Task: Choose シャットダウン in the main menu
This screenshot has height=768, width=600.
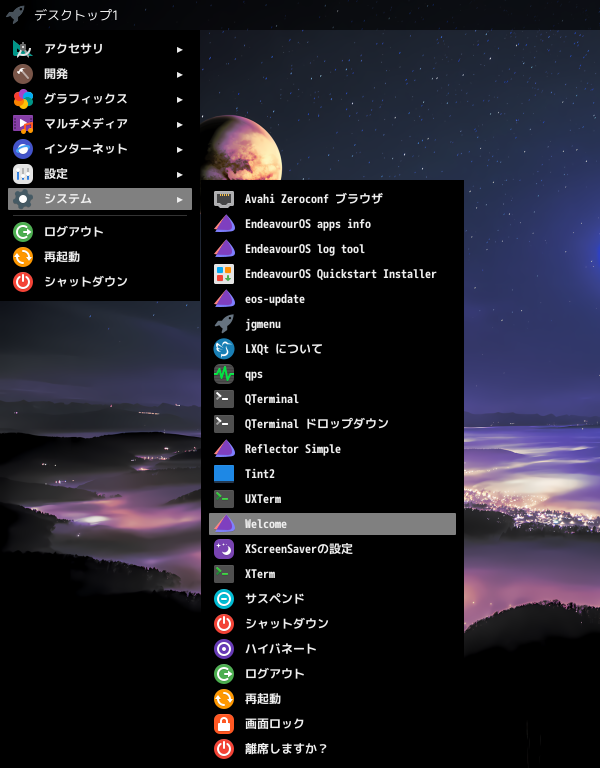Action: (x=85, y=282)
